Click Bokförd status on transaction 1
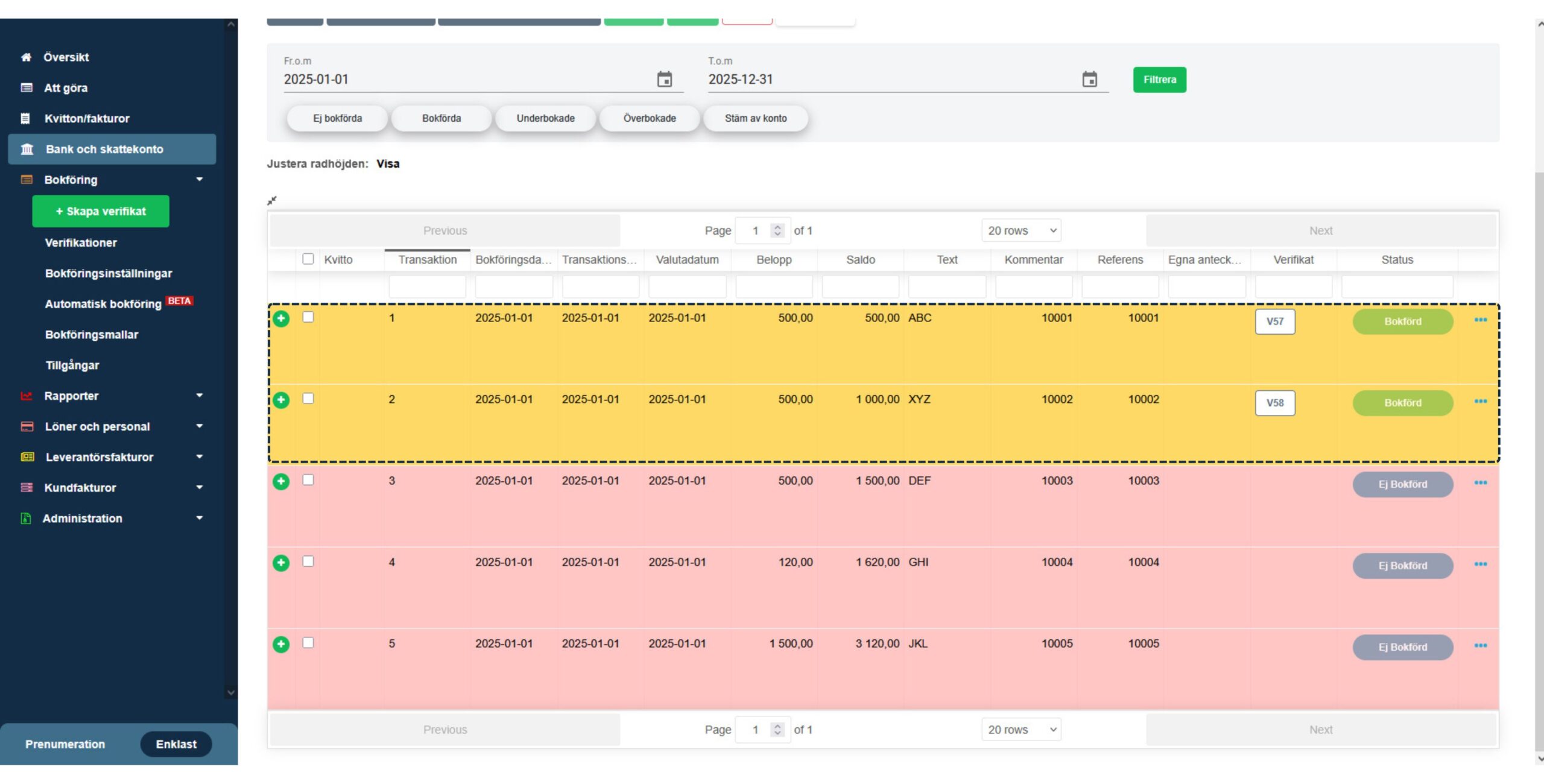 click(1403, 321)
